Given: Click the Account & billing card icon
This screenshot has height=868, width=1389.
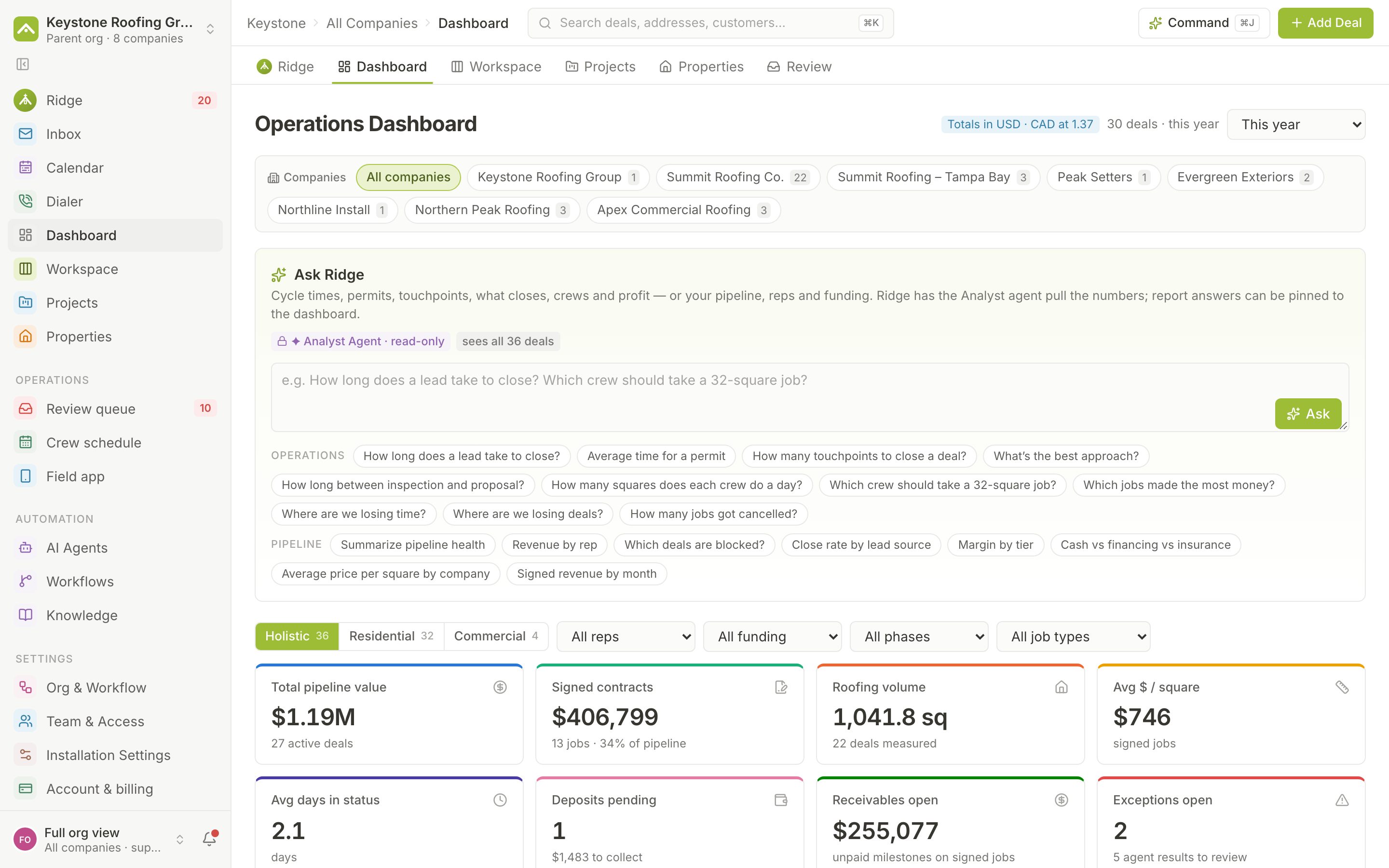Looking at the screenshot, I should point(25,789).
